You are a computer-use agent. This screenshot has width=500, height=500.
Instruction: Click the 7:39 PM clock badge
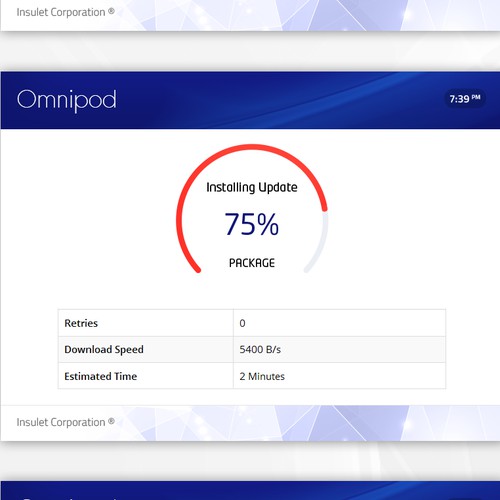tap(465, 99)
